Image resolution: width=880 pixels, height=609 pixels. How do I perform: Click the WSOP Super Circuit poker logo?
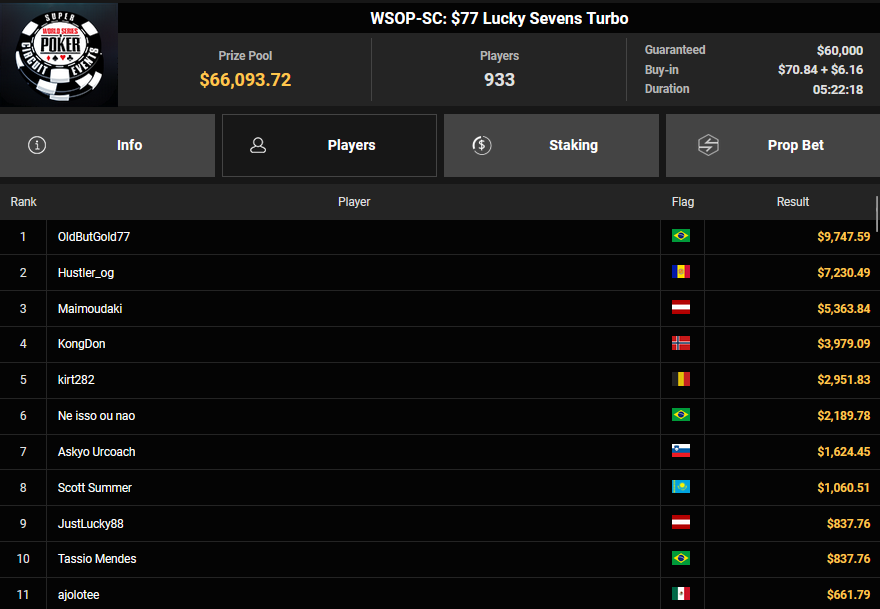point(59,54)
